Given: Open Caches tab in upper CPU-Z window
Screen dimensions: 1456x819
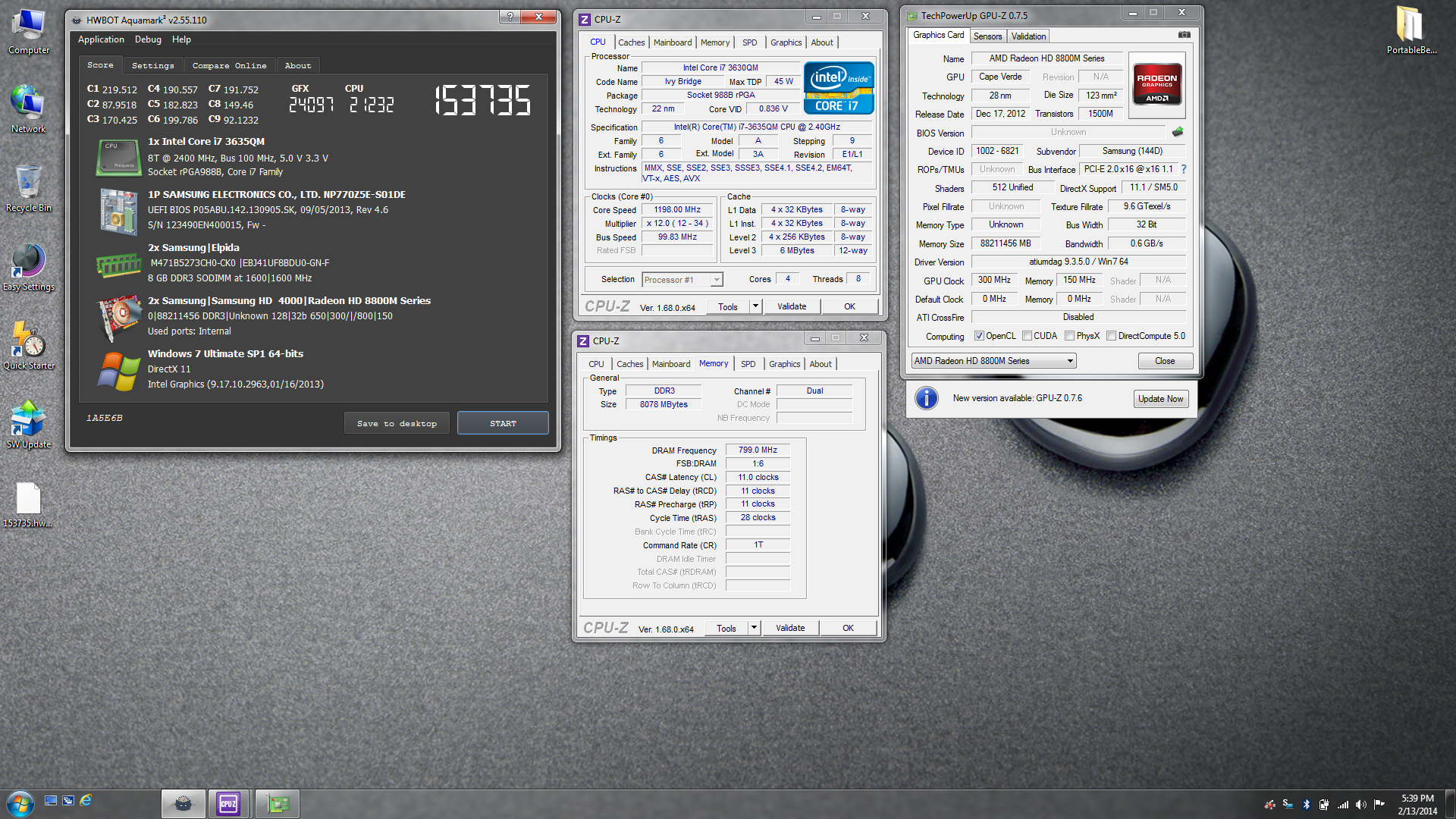Looking at the screenshot, I should (x=631, y=42).
